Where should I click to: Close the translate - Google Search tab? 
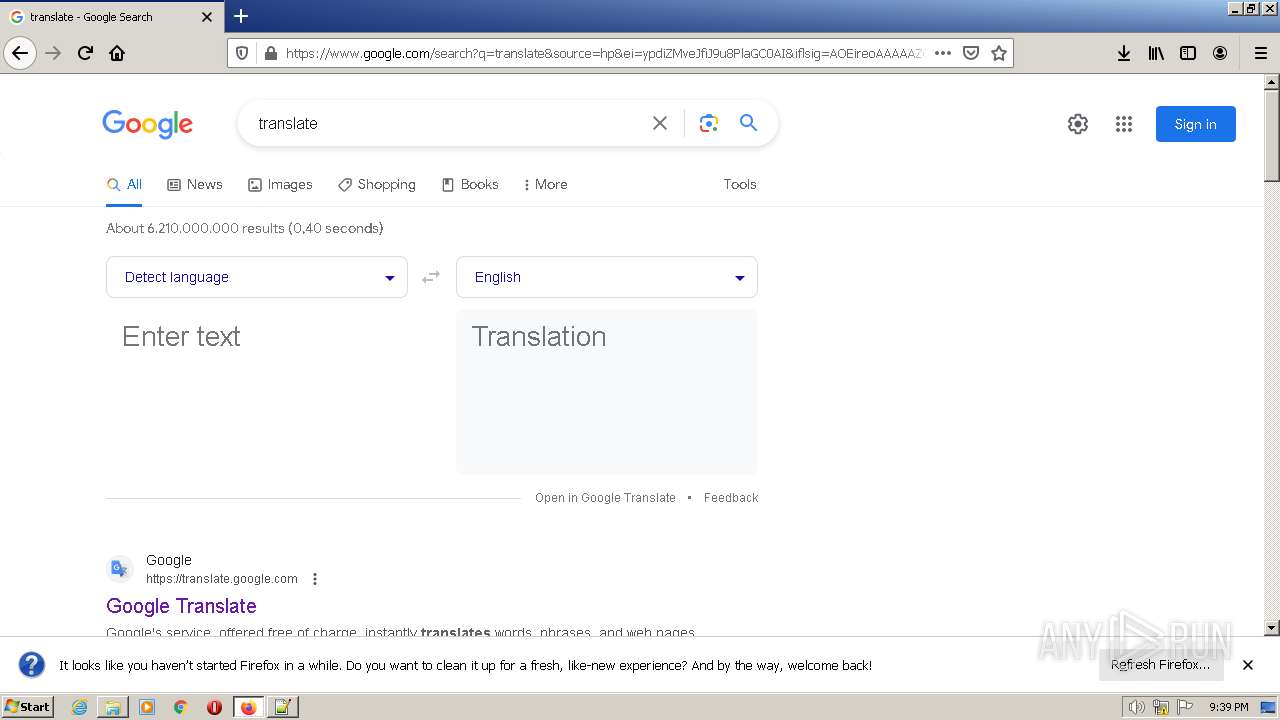pos(207,17)
